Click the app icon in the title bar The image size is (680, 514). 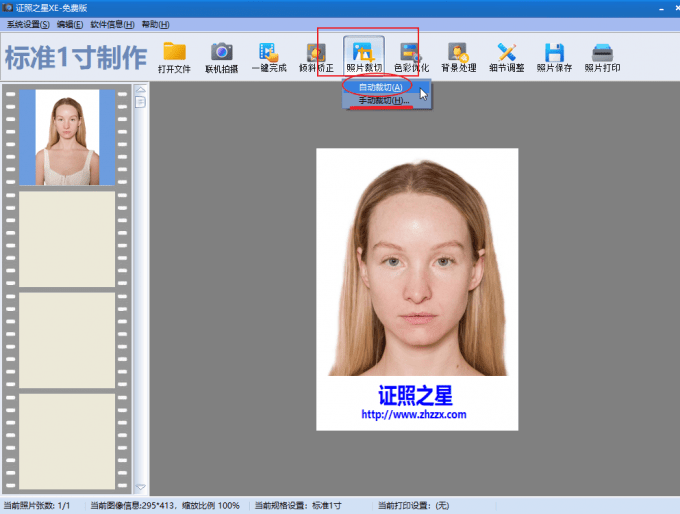pos(7,8)
